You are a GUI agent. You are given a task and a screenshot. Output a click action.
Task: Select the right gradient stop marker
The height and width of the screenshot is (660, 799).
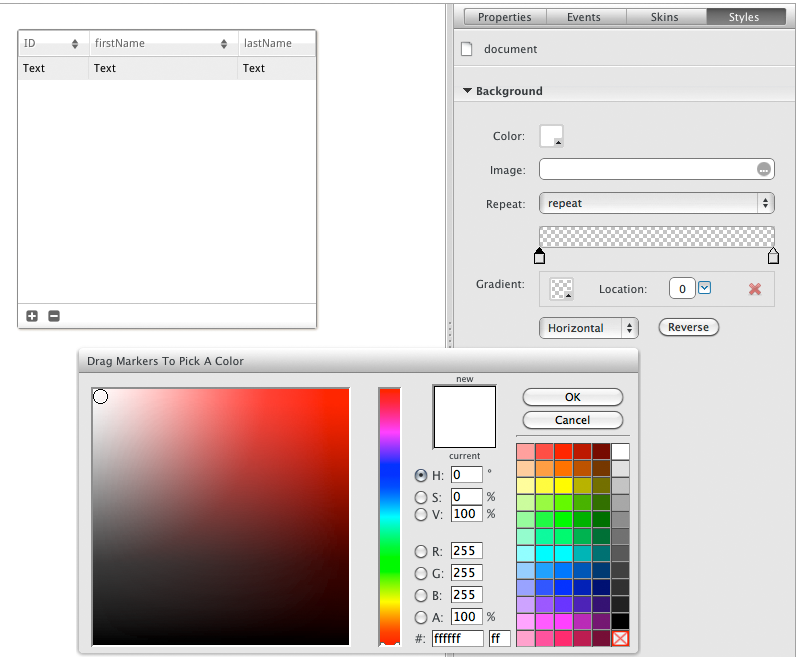coord(773,256)
